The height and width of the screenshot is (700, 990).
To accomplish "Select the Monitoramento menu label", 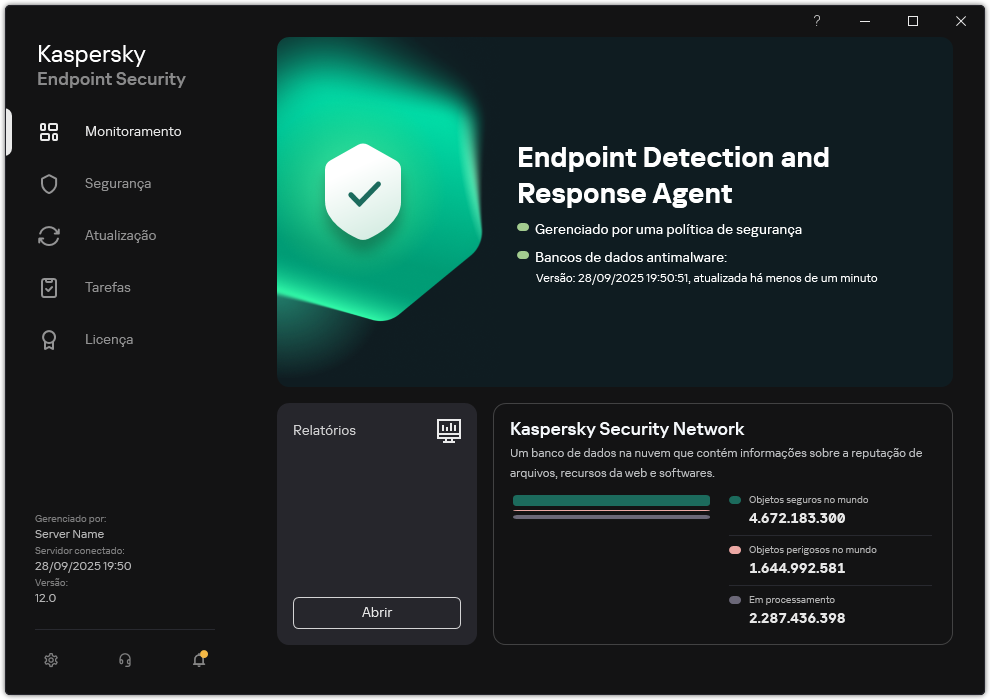I will point(133,132).
